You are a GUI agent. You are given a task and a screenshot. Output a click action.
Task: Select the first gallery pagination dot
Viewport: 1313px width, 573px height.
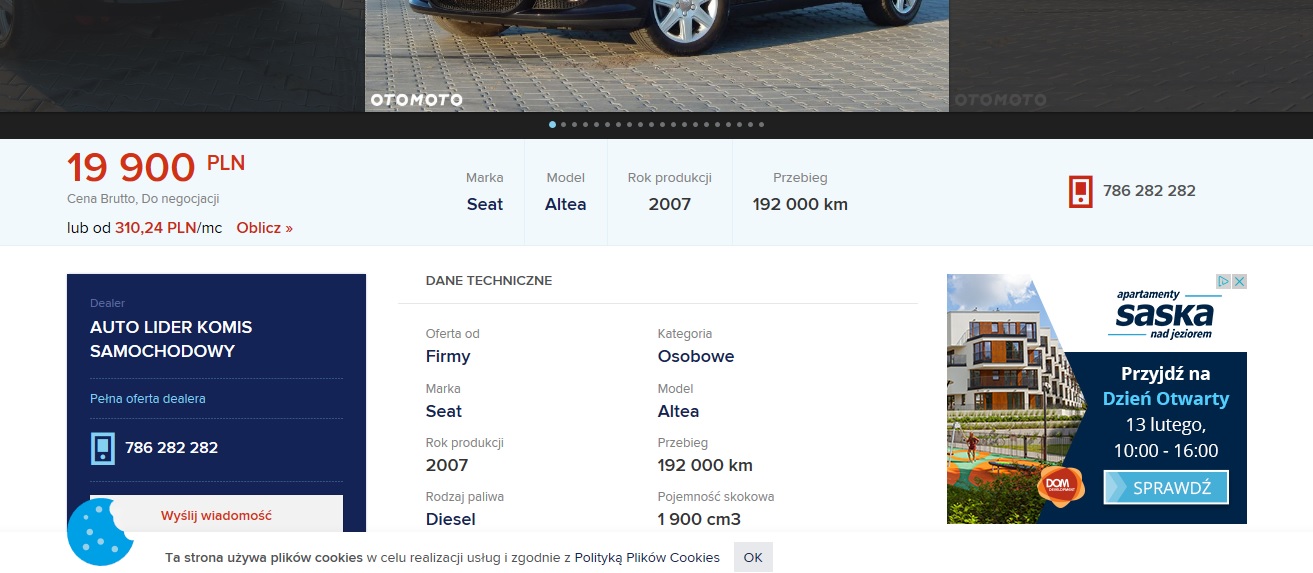point(552,125)
